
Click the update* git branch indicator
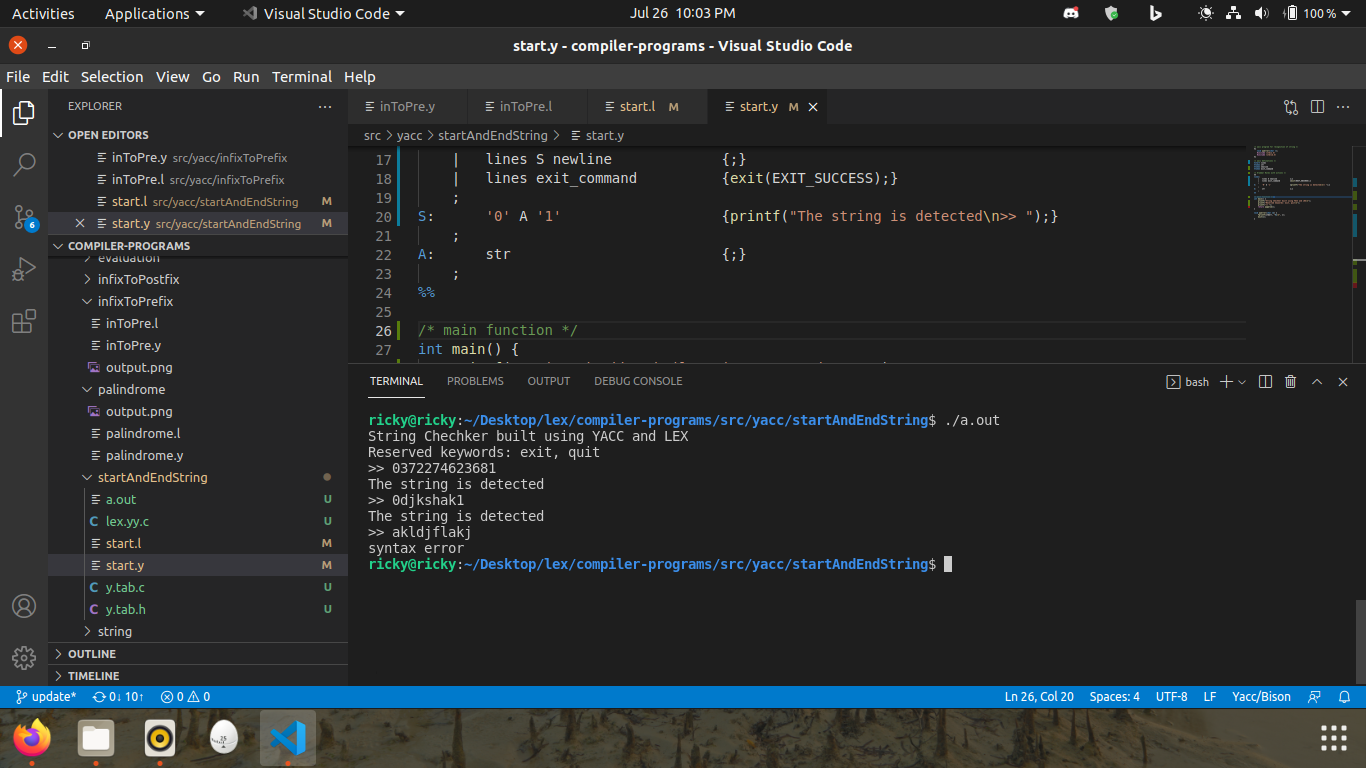click(x=46, y=696)
